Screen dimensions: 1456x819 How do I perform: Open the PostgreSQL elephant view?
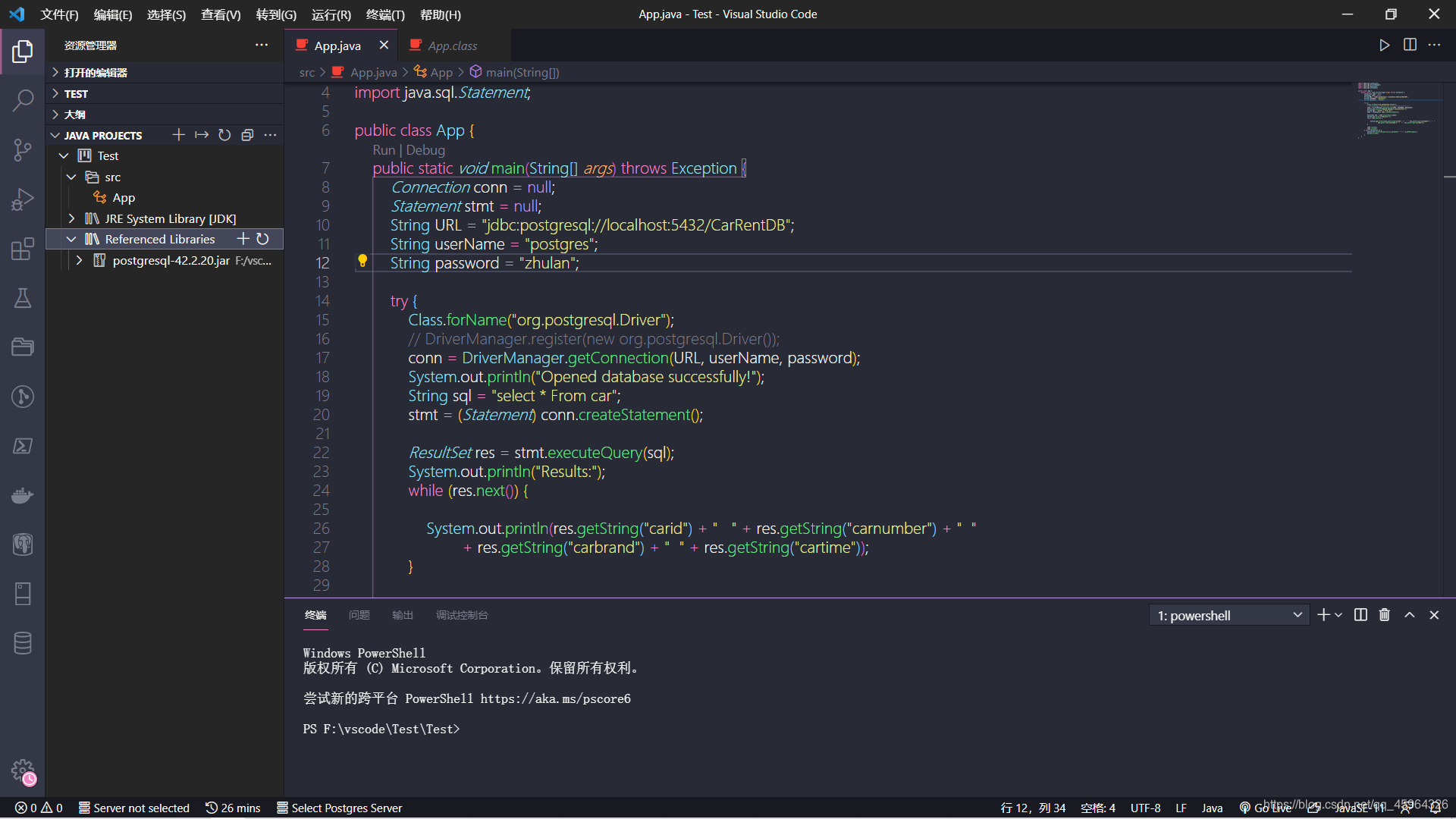click(23, 544)
